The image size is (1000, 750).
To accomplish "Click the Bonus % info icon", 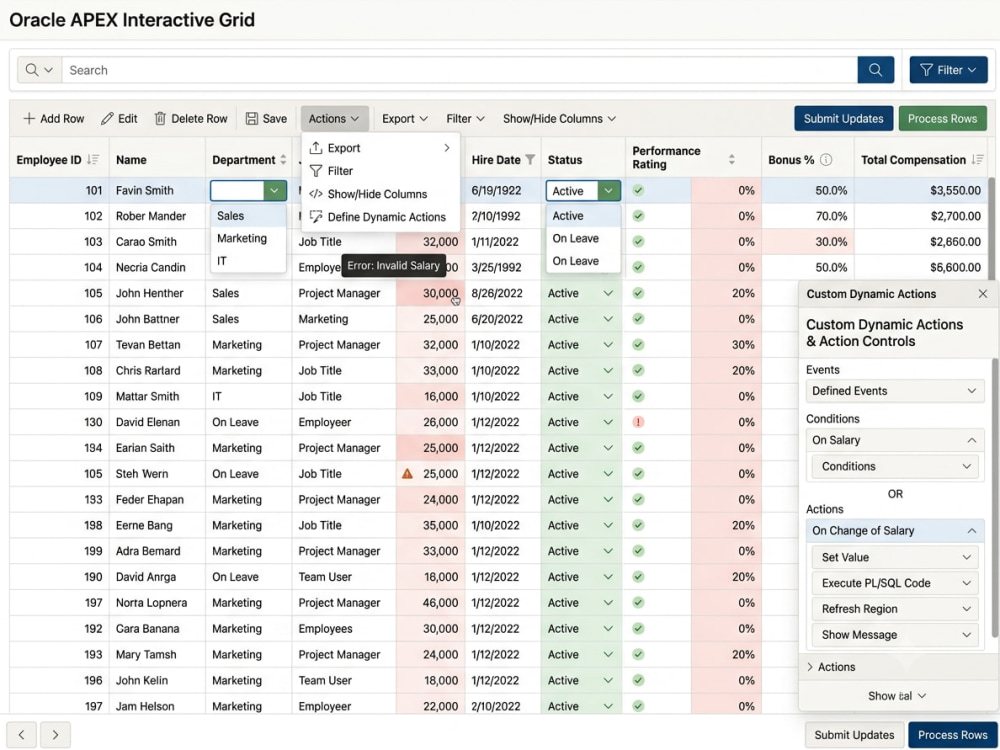I will coord(826,159).
